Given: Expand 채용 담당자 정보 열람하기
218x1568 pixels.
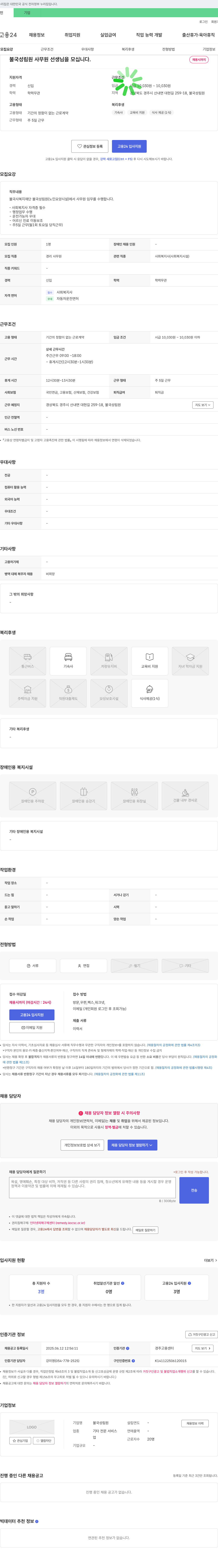Looking at the screenshot, I should pos(133,1145).
